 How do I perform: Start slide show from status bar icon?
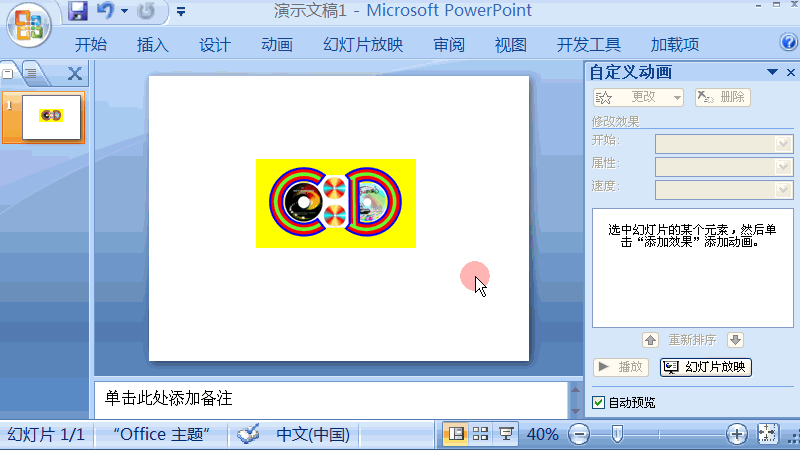(506, 434)
